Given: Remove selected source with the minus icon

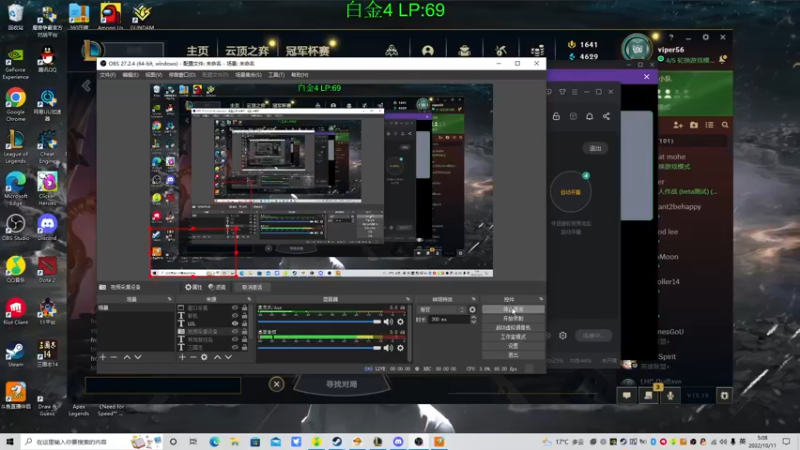Looking at the screenshot, I should tap(193, 357).
